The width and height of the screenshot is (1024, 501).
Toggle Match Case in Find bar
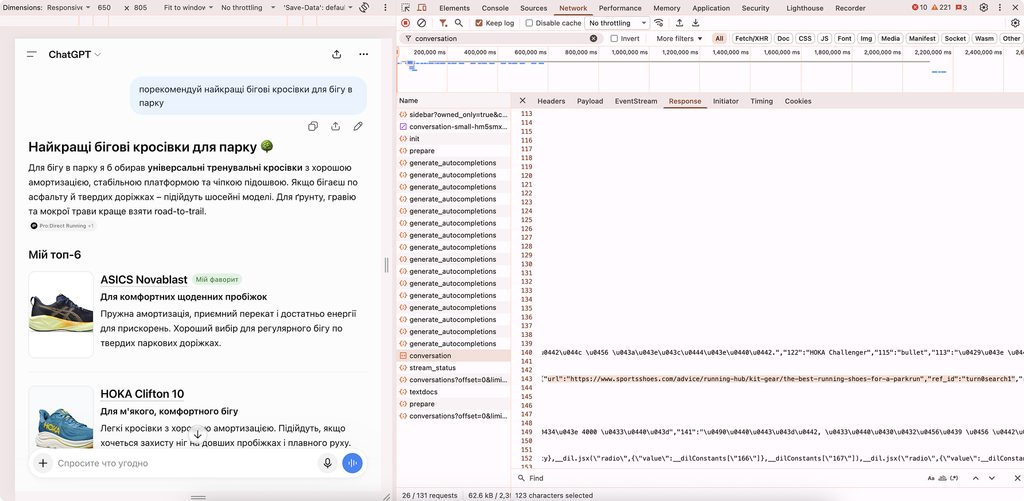point(931,479)
